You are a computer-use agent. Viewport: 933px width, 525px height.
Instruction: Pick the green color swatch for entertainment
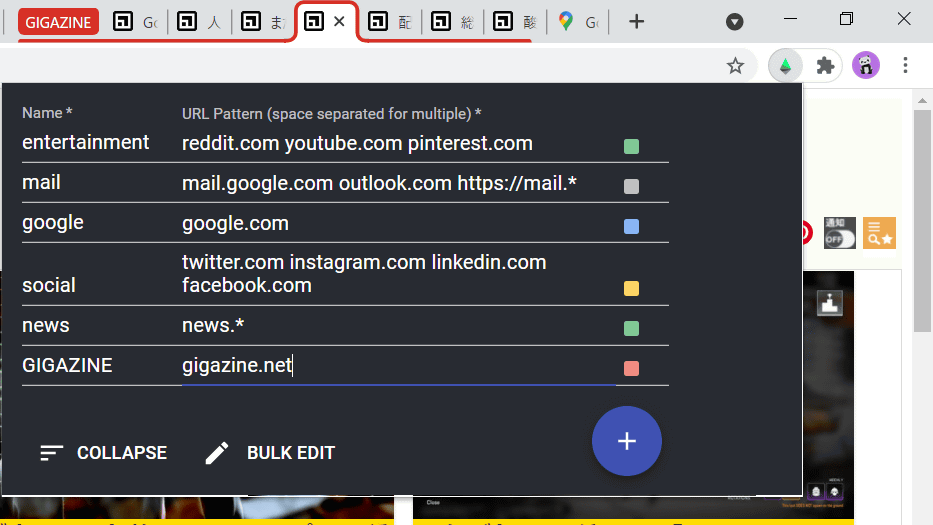[x=631, y=146]
